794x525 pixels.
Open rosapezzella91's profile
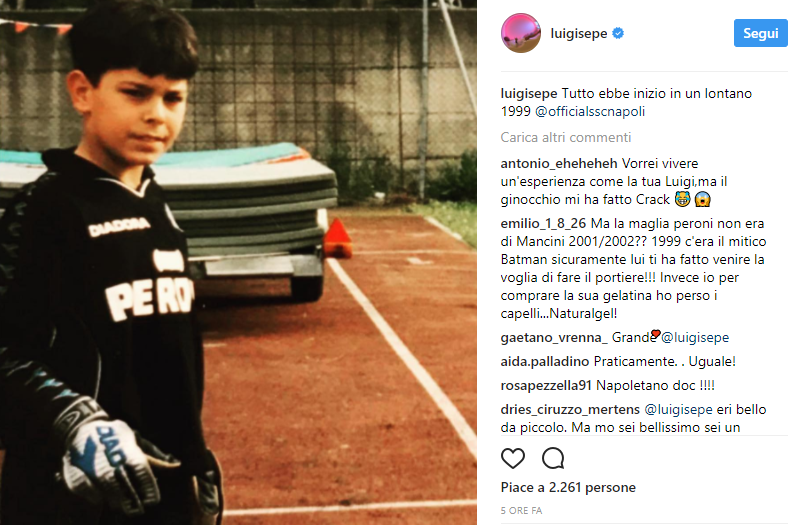point(546,385)
